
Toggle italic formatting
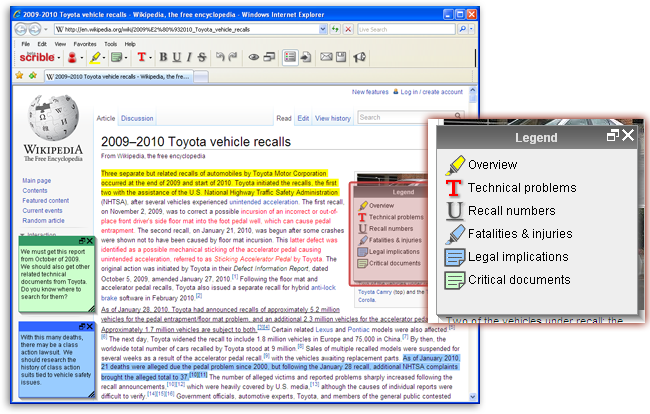point(189,57)
